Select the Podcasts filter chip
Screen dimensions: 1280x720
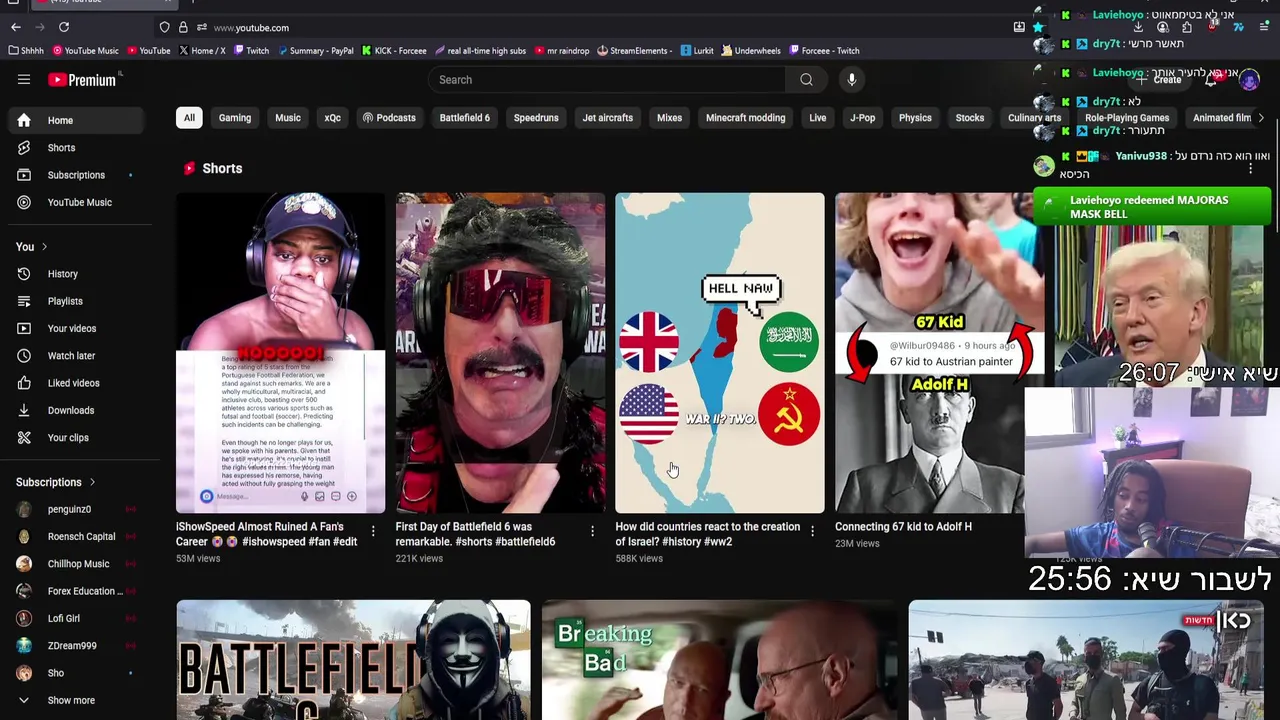pos(389,118)
